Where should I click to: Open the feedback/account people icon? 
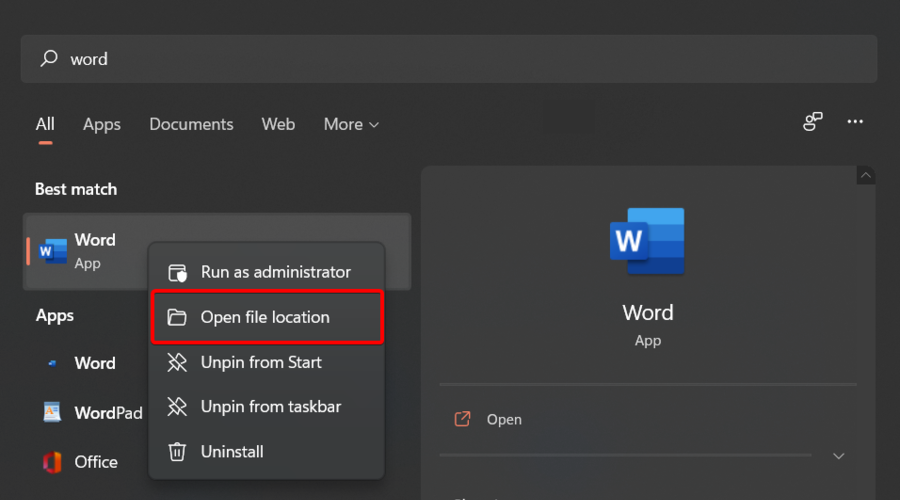coord(812,121)
